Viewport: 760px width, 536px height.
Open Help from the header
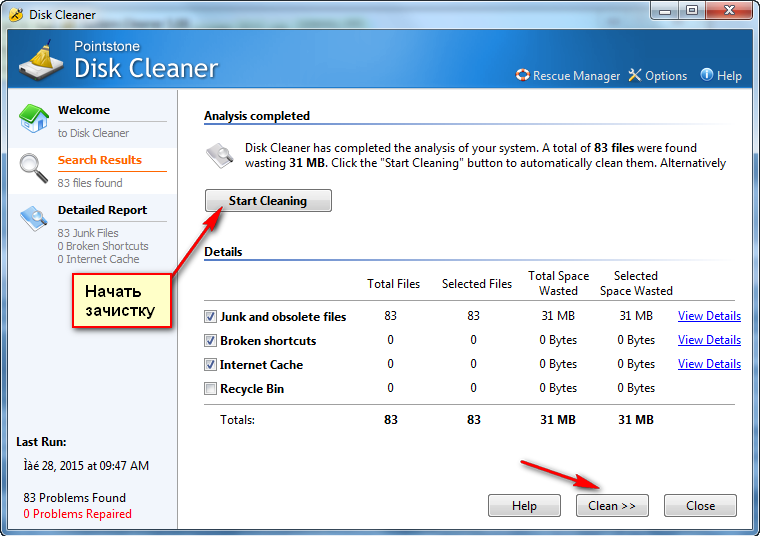tap(721, 76)
